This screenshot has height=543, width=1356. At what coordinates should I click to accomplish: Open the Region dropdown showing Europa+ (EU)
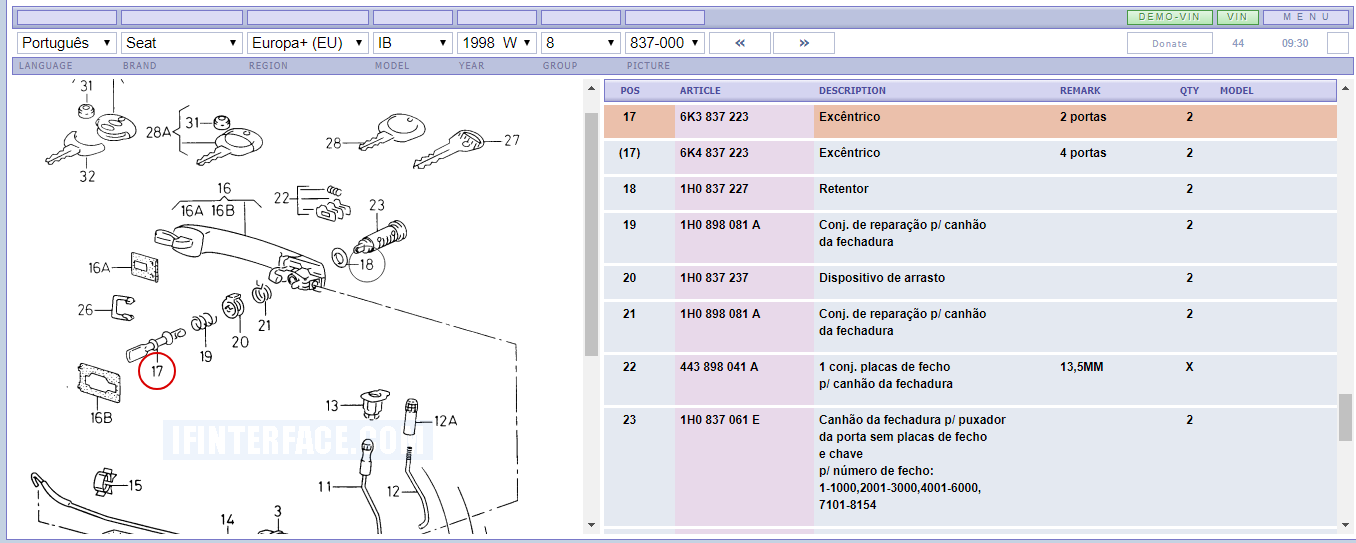pyautogui.click(x=308, y=43)
